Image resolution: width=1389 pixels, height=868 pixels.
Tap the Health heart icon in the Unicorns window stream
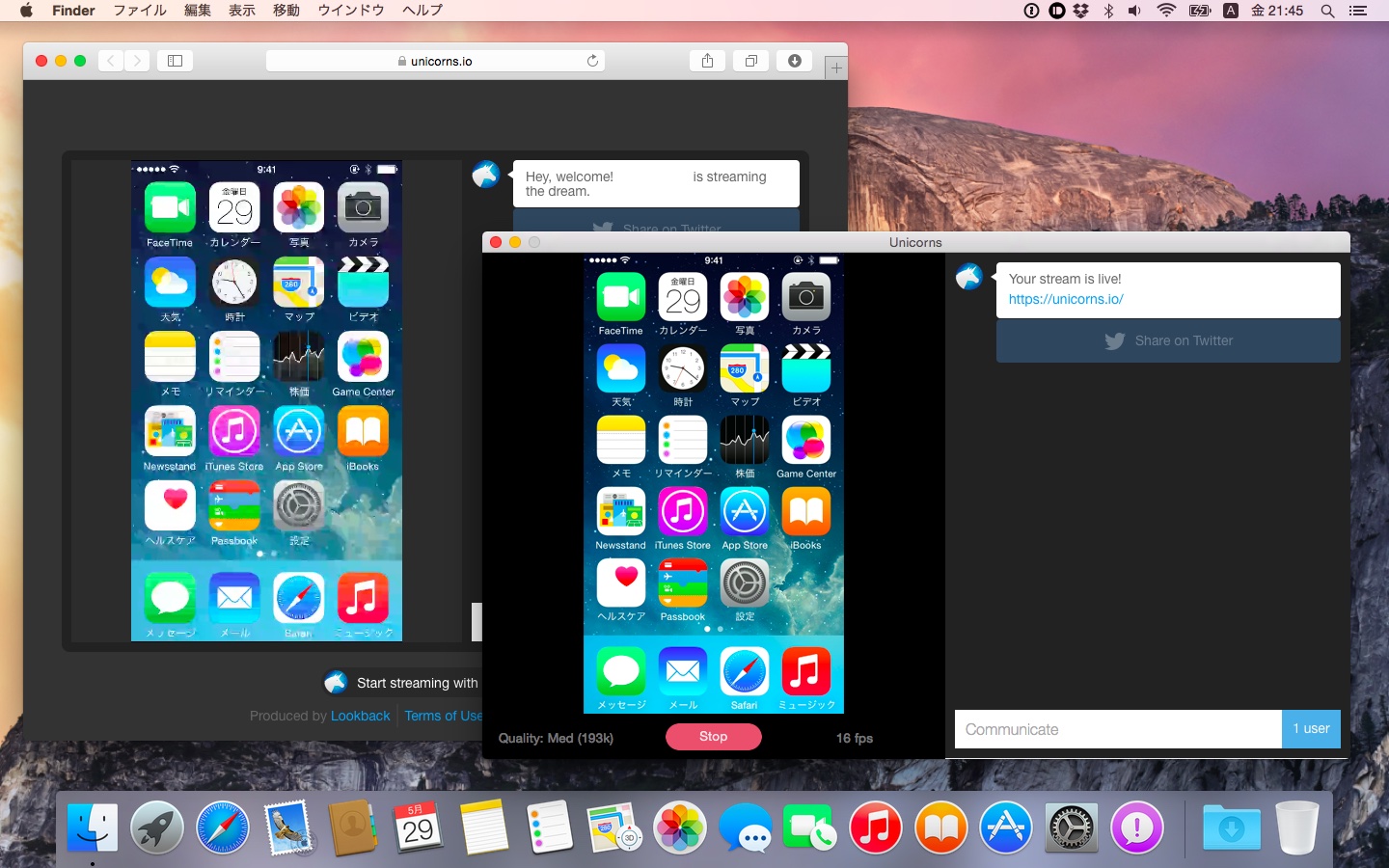point(621,583)
